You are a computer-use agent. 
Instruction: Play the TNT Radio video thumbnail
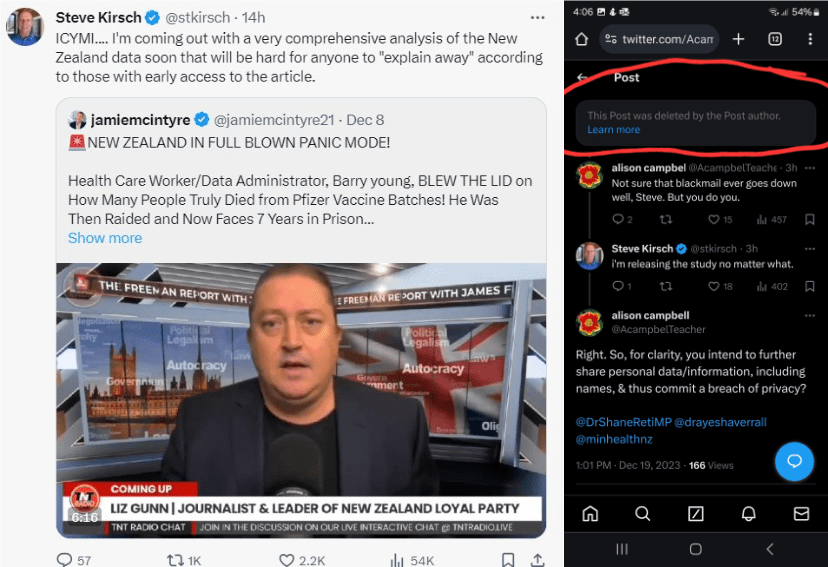tap(301, 400)
